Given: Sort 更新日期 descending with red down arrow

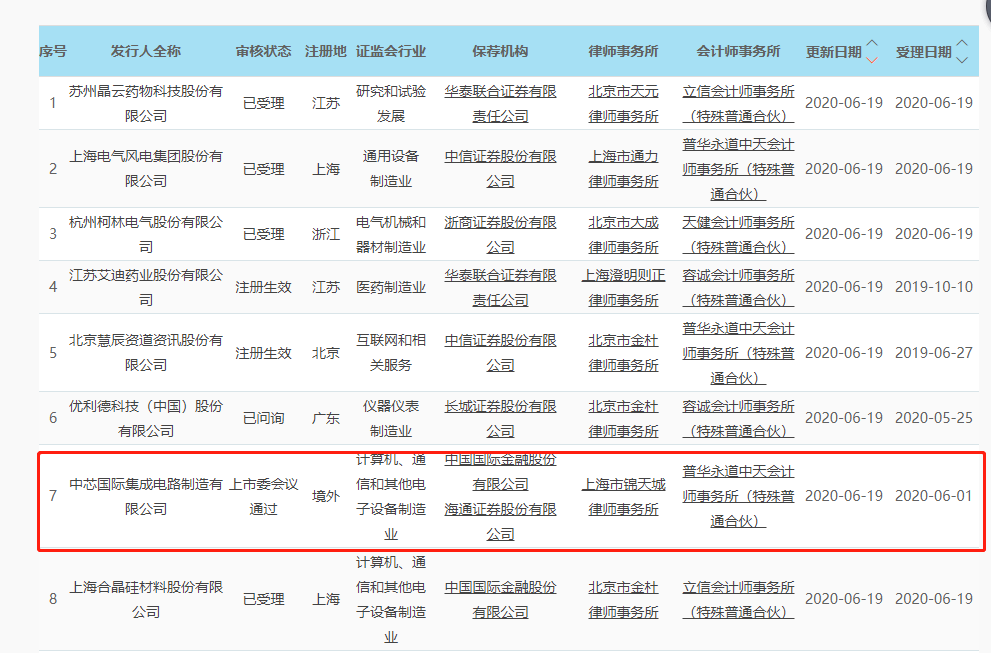Looking at the screenshot, I should click(x=872, y=59).
